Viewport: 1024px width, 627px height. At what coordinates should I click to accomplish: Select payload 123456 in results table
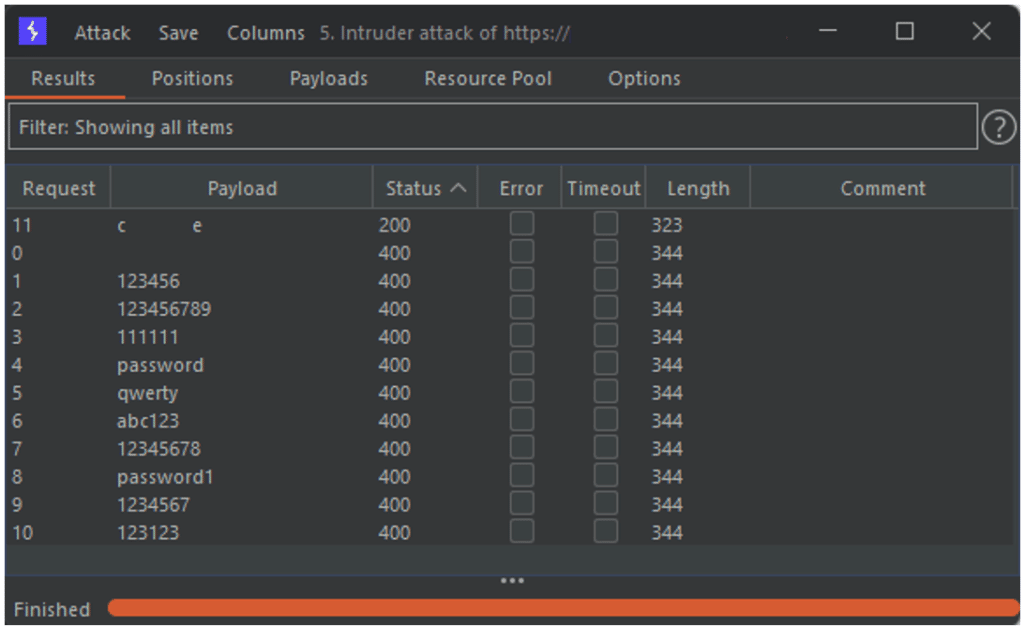(148, 281)
